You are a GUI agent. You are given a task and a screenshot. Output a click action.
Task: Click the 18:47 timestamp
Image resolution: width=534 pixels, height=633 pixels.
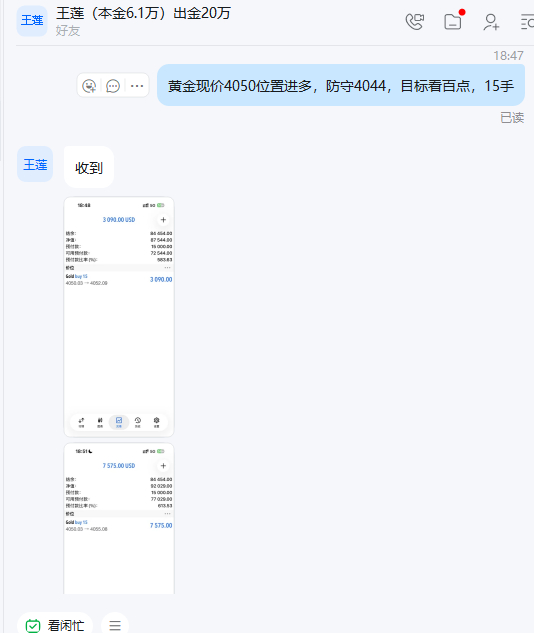click(508, 55)
